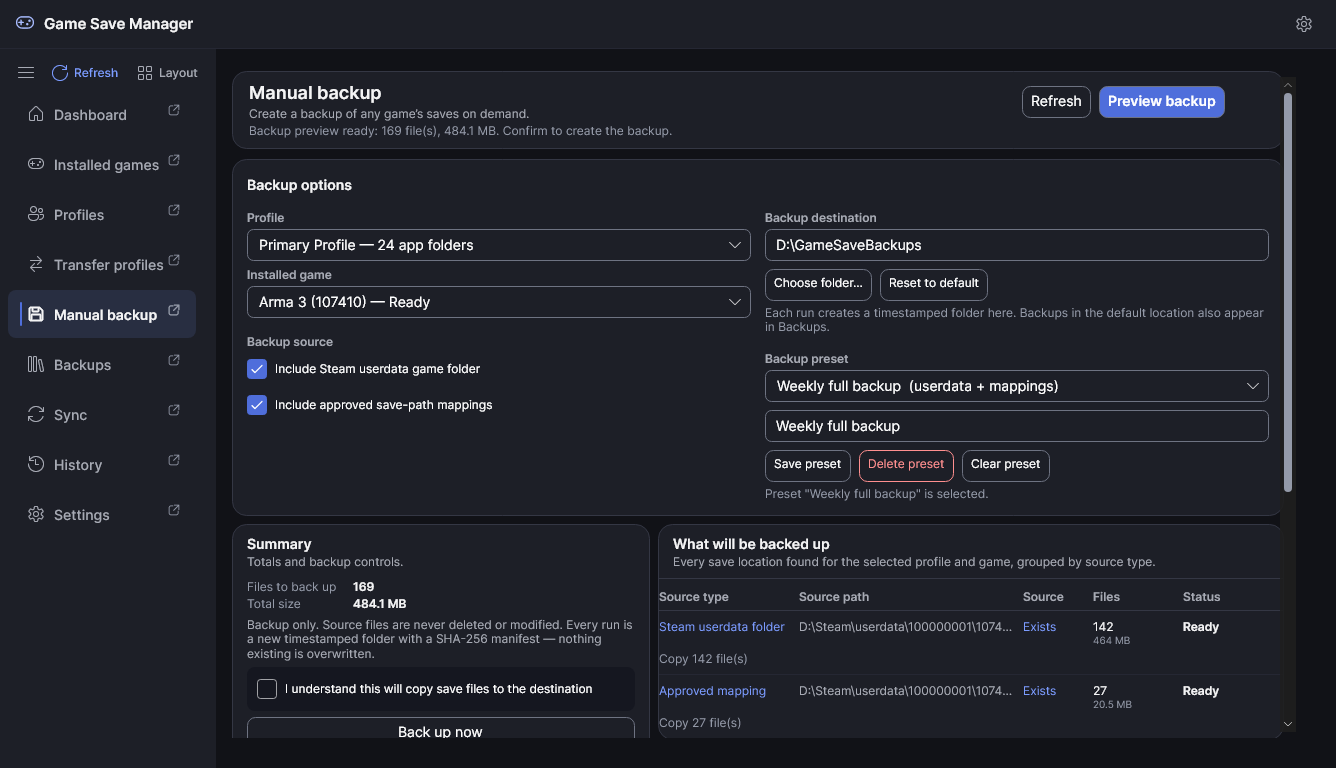
Task: Click the Source path column header
Action: [834, 597]
